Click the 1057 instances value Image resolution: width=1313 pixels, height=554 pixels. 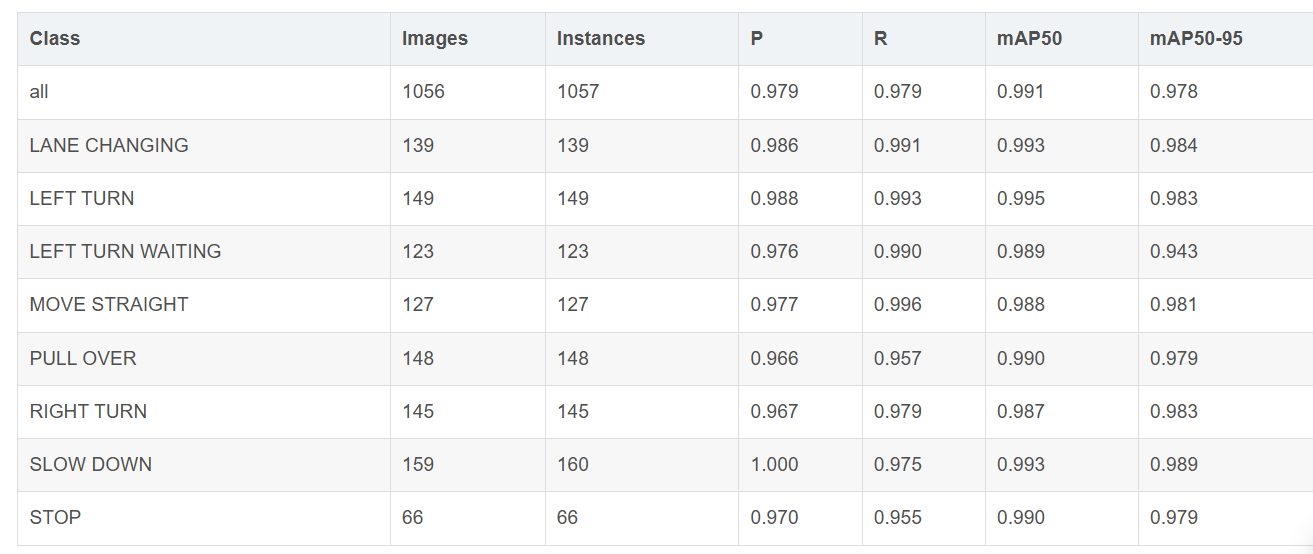(x=578, y=92)
